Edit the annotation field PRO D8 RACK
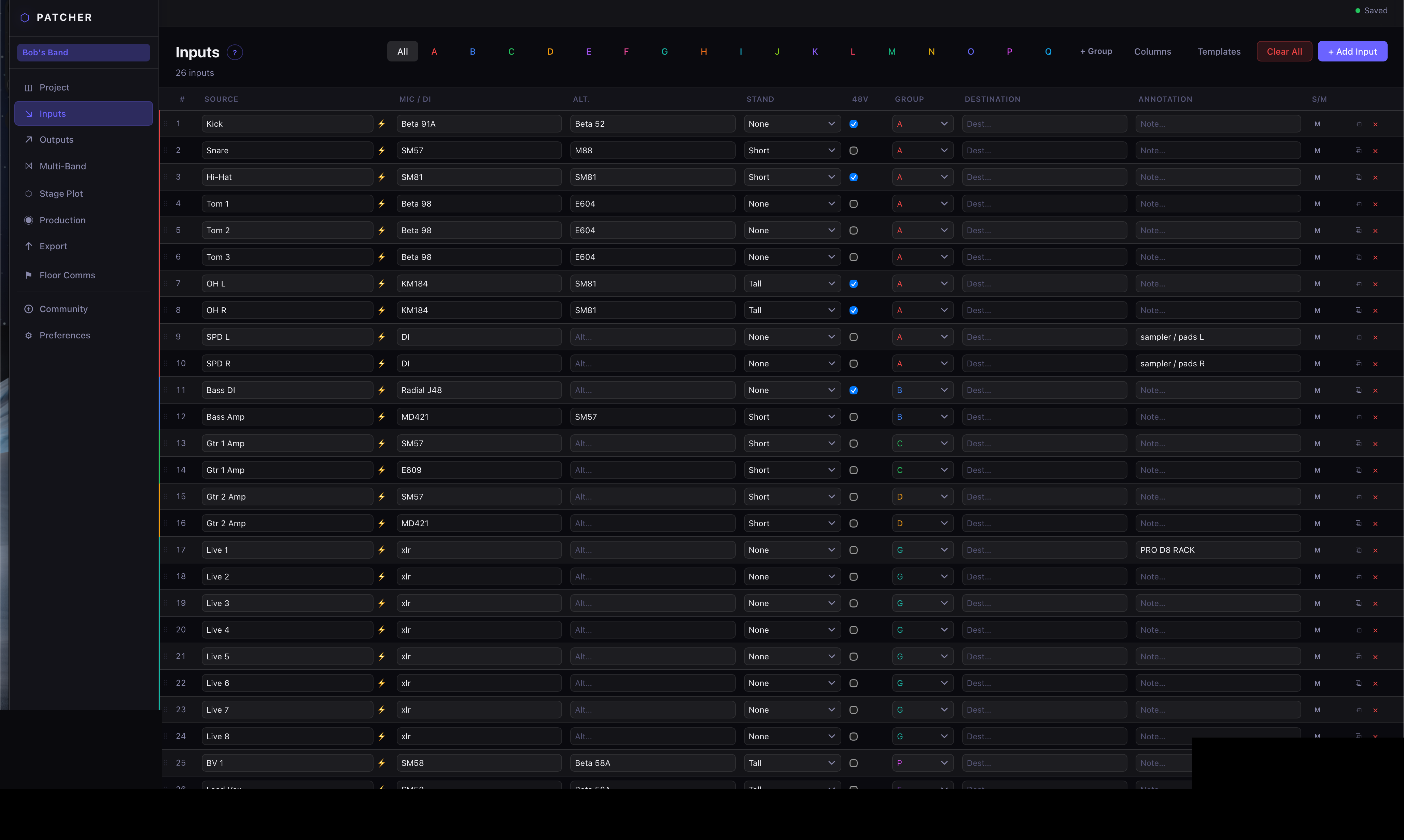This screenshot has height=840, width=1404. coord(1218,550)
